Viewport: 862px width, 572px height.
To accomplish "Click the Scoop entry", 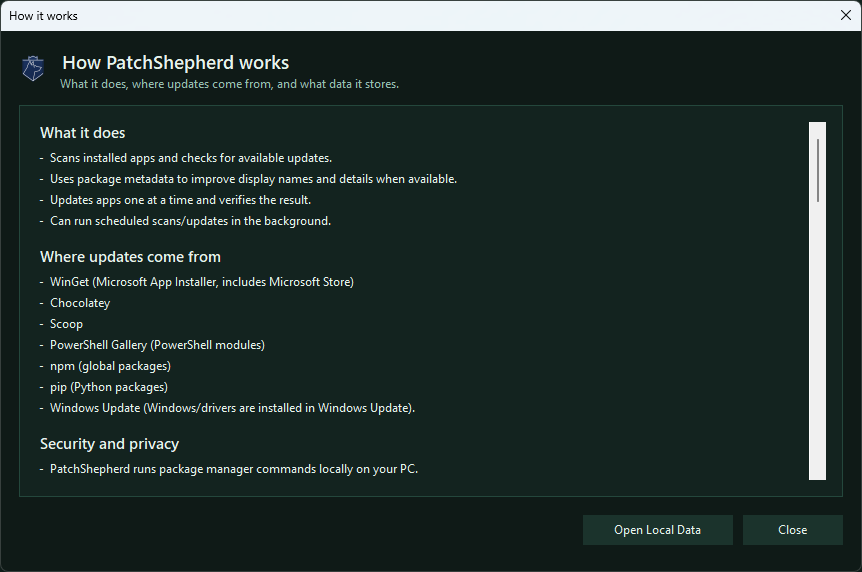I will pos(67,324).
